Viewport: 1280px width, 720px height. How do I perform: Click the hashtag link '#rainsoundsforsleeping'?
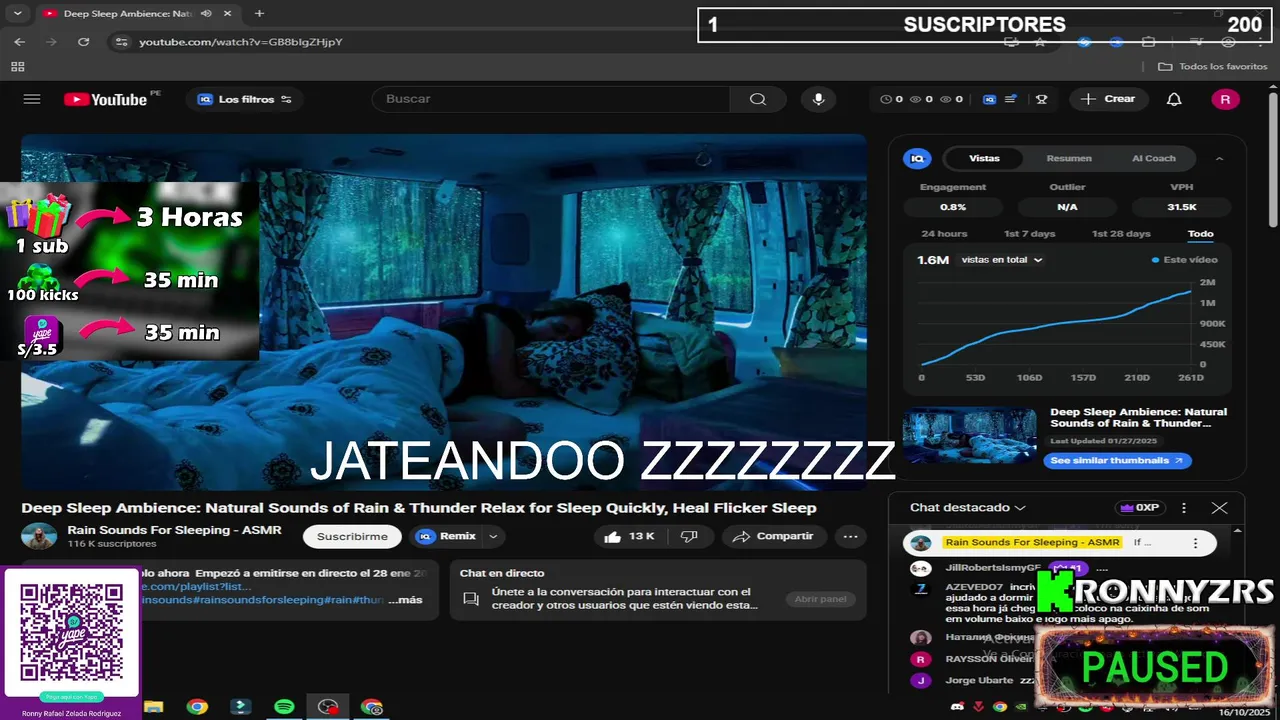(x=258, y=600)
